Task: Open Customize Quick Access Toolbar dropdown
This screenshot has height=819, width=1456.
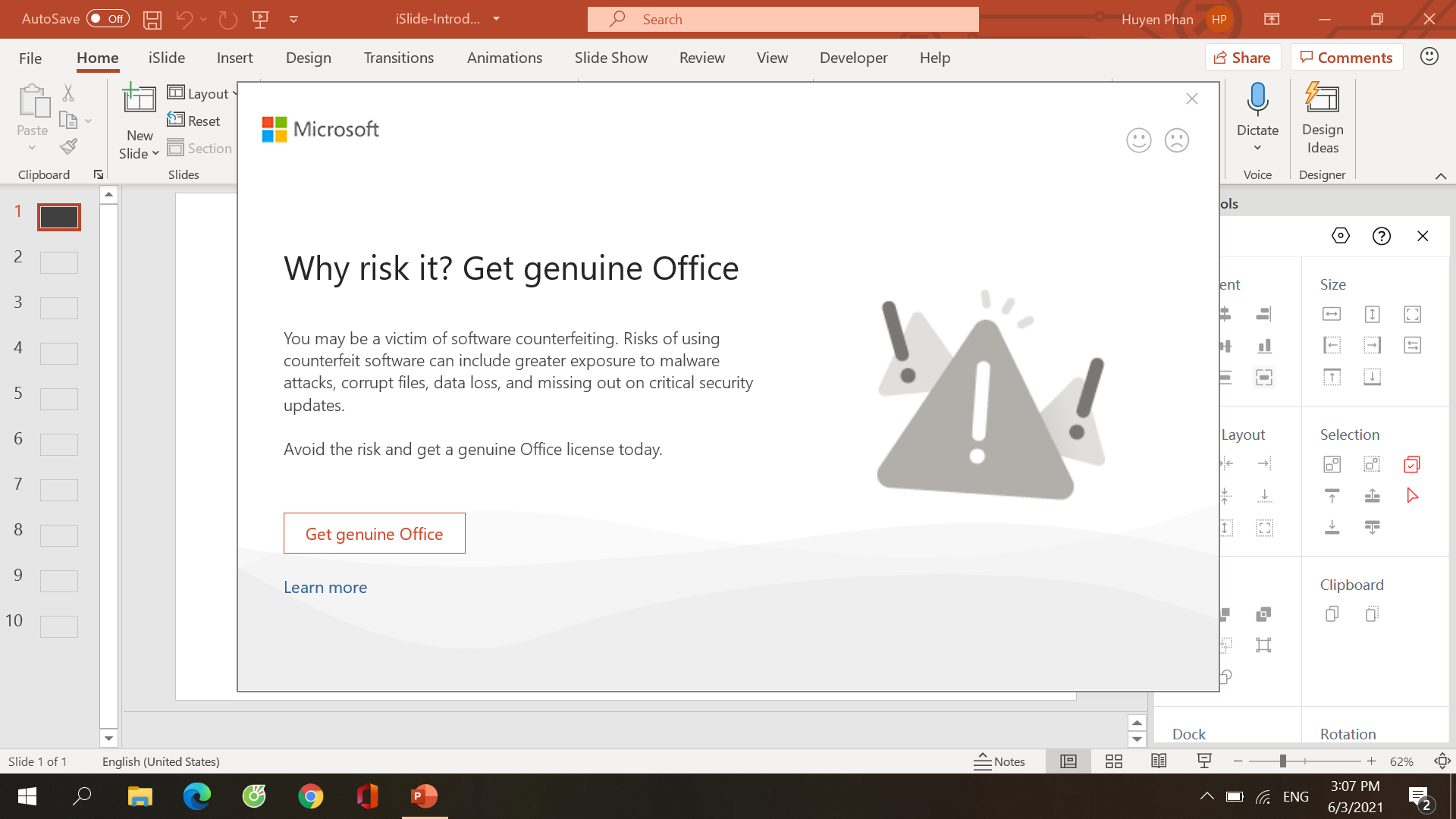Action: (x=293, y=20)
